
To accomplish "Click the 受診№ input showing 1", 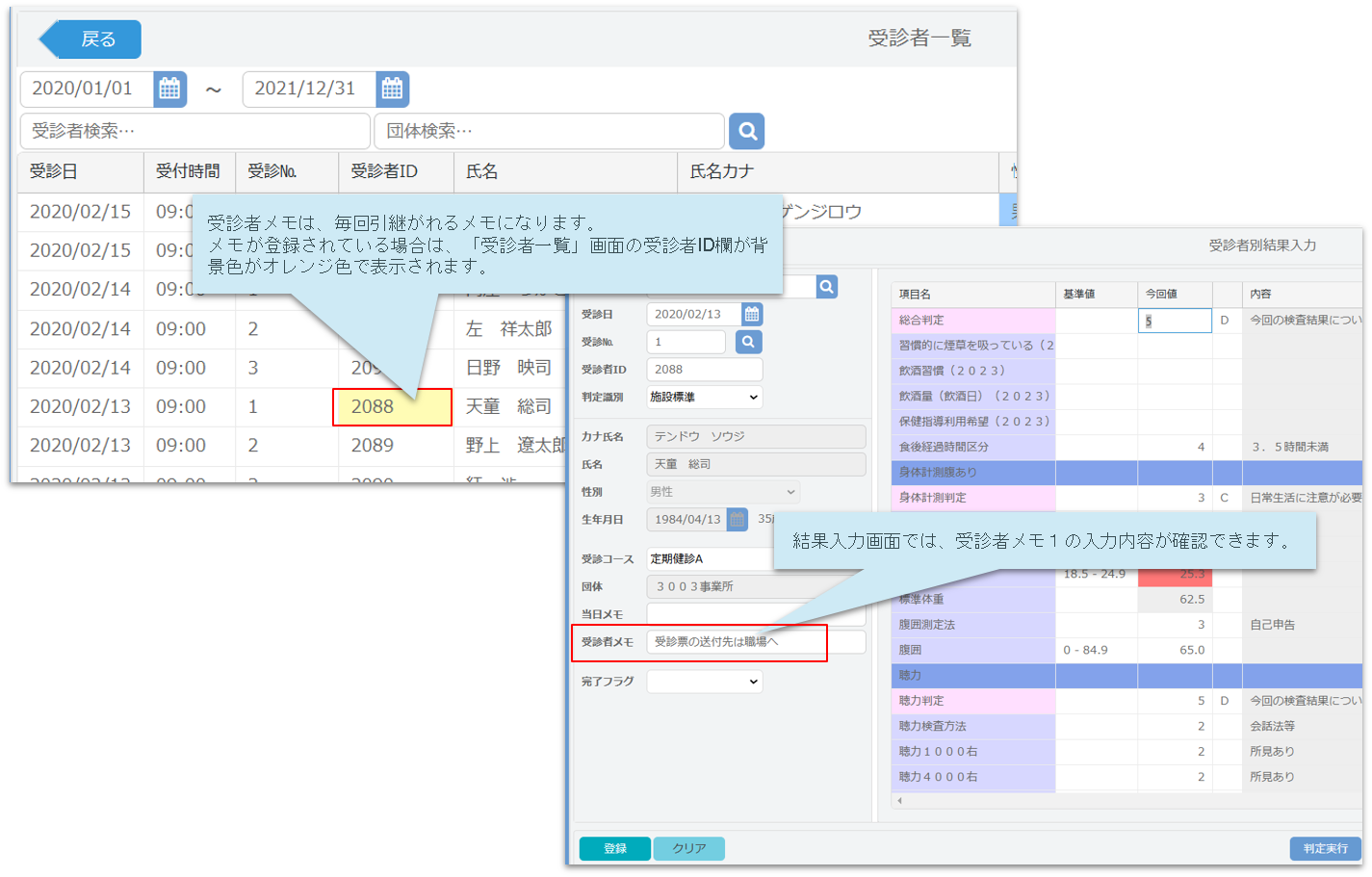I will click(x=686, y=342).
